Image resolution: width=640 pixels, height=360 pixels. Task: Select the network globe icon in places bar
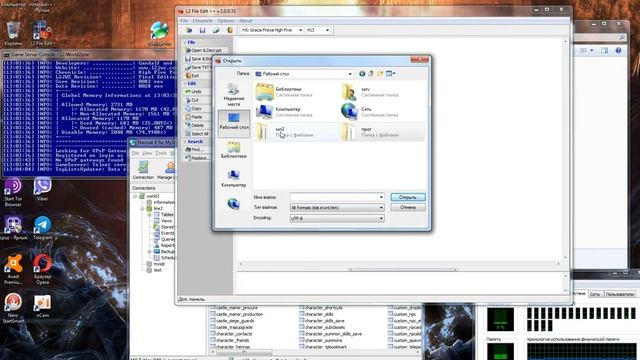tap(233, 203)
